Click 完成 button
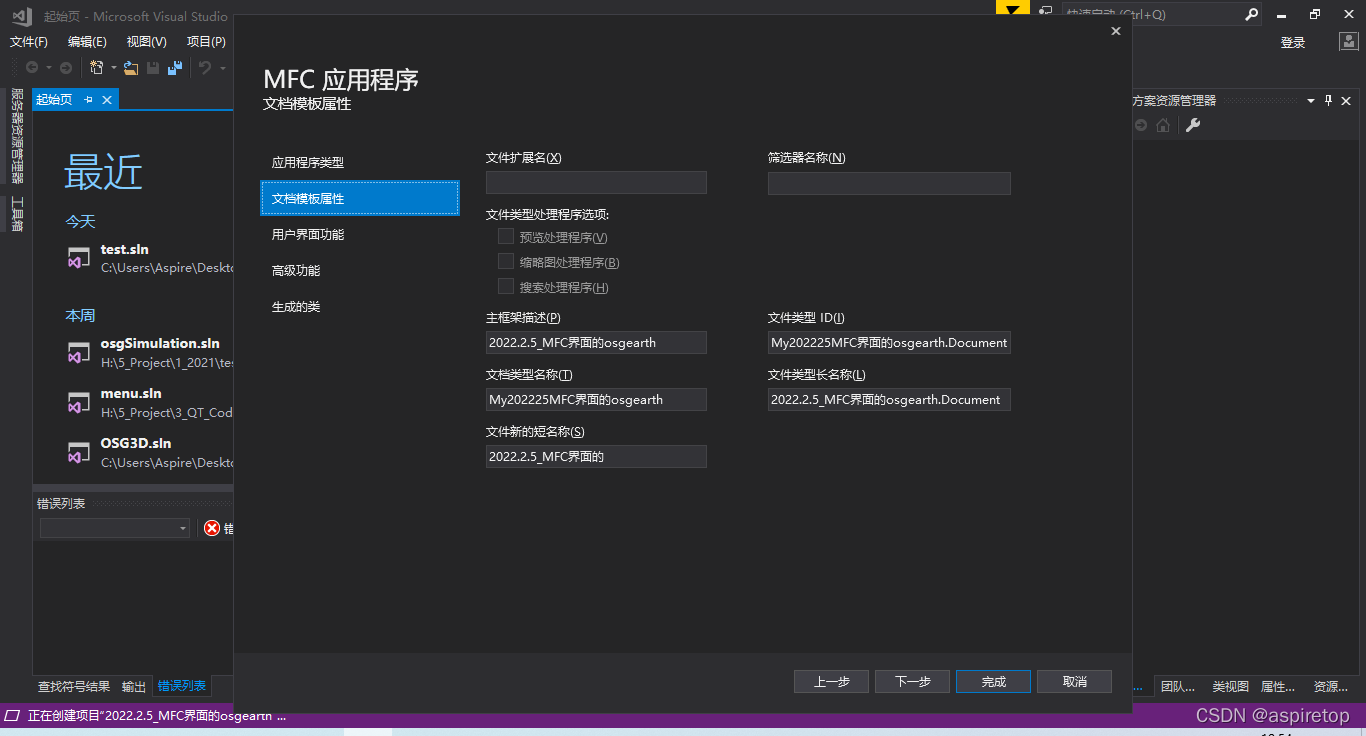 pyautogui.click(x=993, y=681)
